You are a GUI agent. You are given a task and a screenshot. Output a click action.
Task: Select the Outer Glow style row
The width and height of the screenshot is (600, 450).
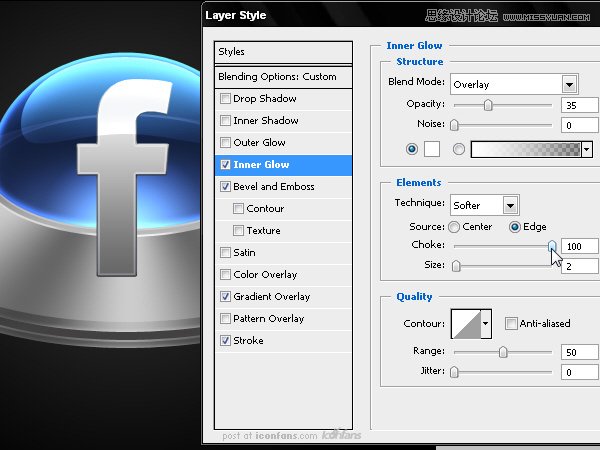283,143
